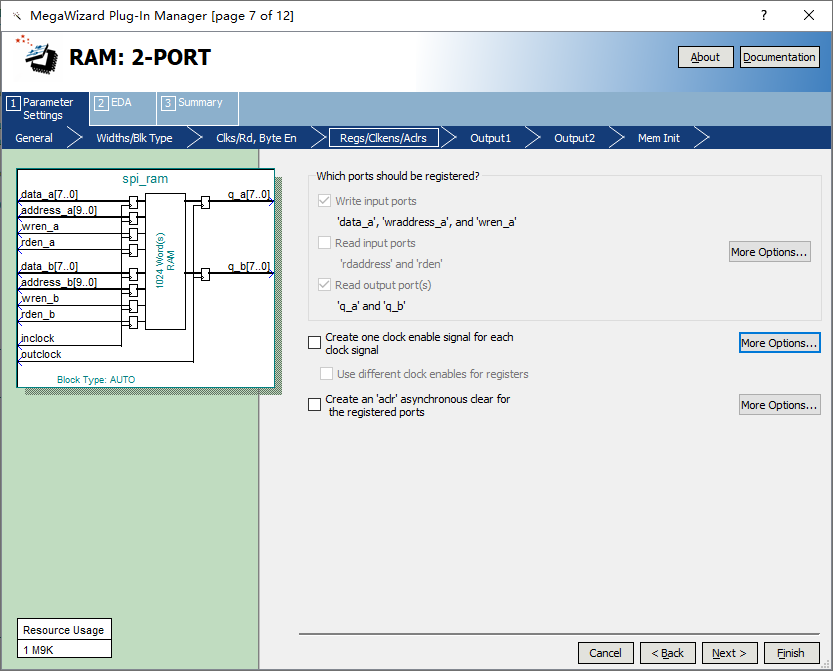Enable the 'aclr' asynchronous clear checkbox
The width and height of the screenshot is (833, 671).
[x=315, y=405]
